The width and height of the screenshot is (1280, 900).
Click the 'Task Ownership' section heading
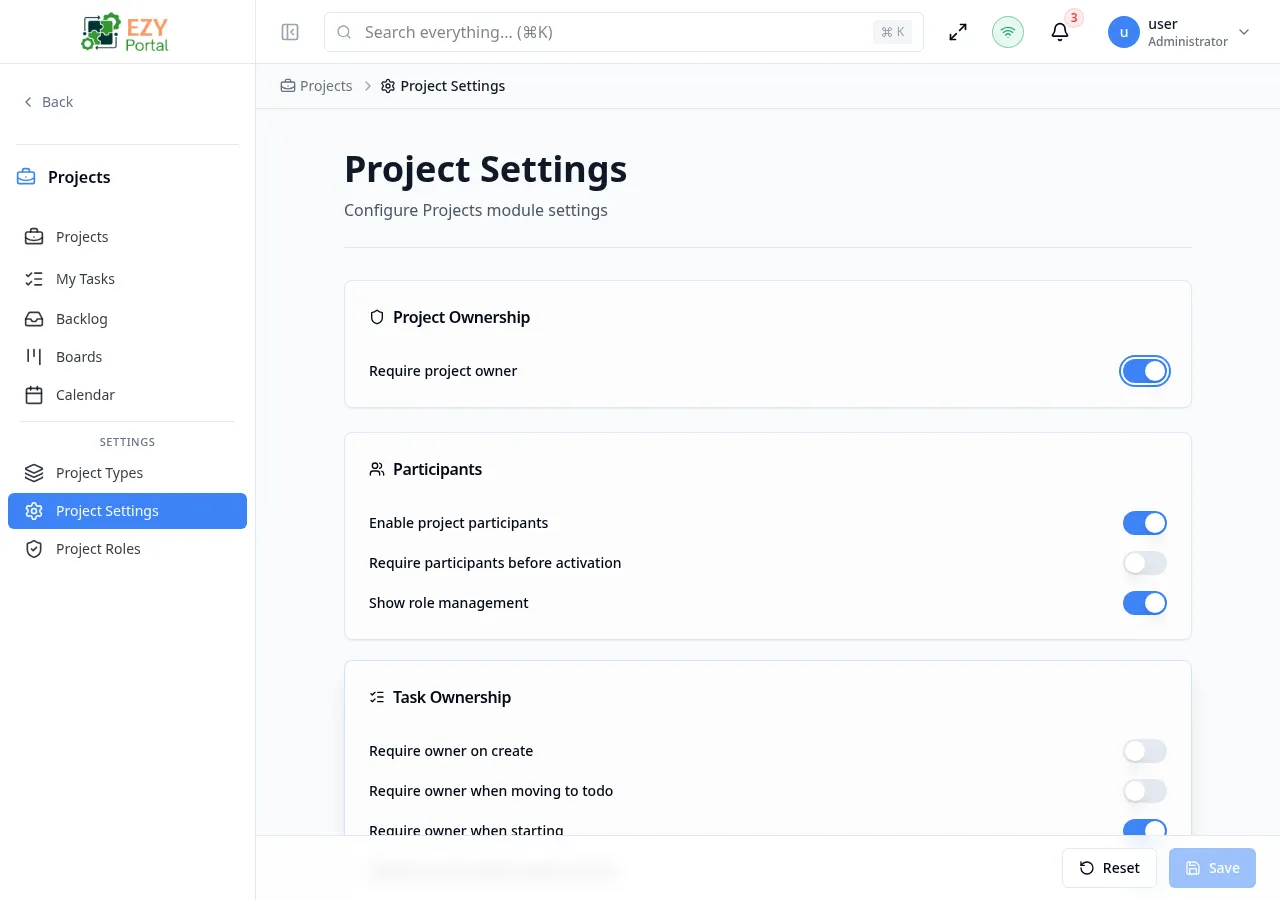pos(452,697)
